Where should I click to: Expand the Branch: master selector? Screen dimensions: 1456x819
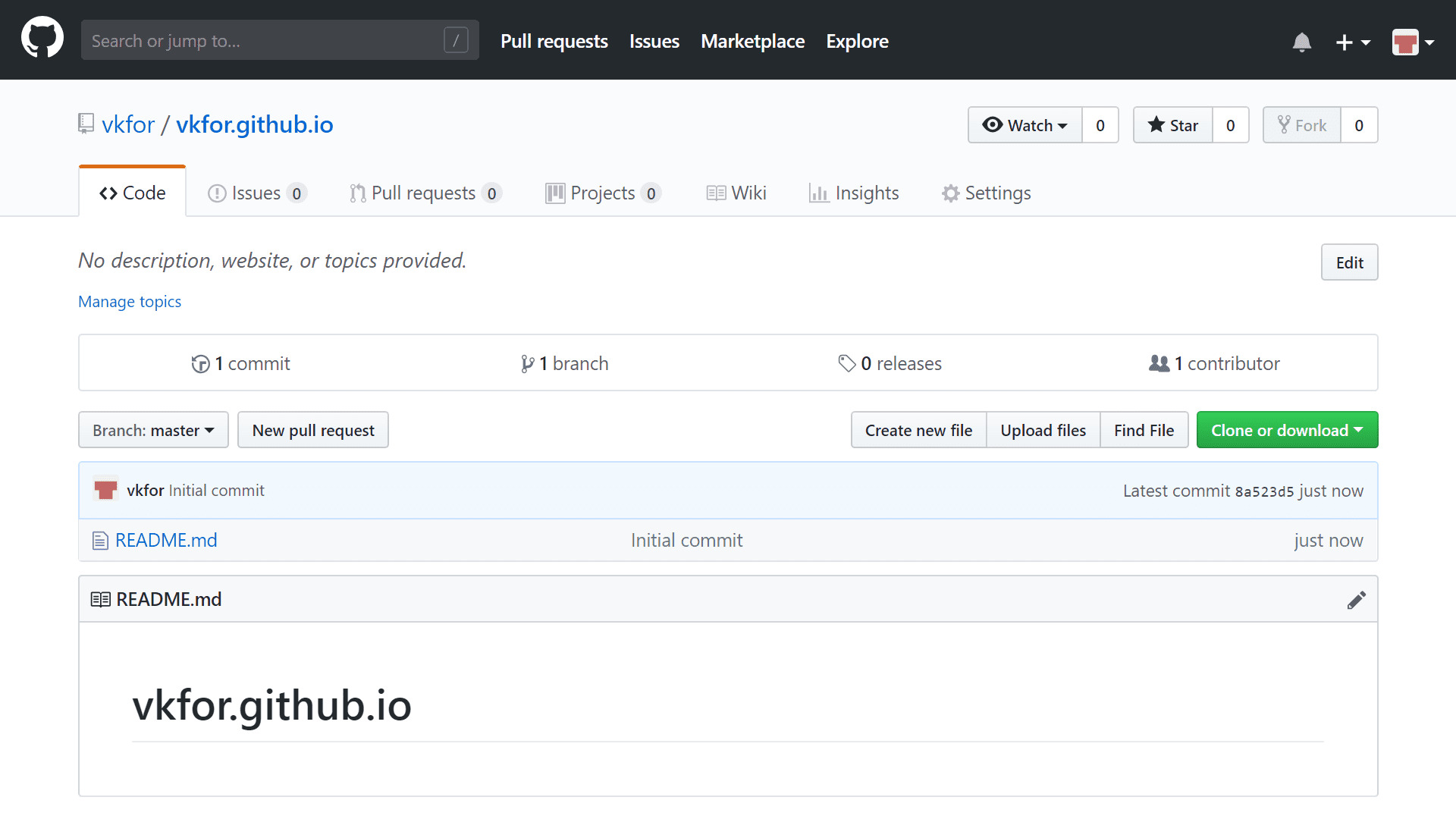coord(153,430)
